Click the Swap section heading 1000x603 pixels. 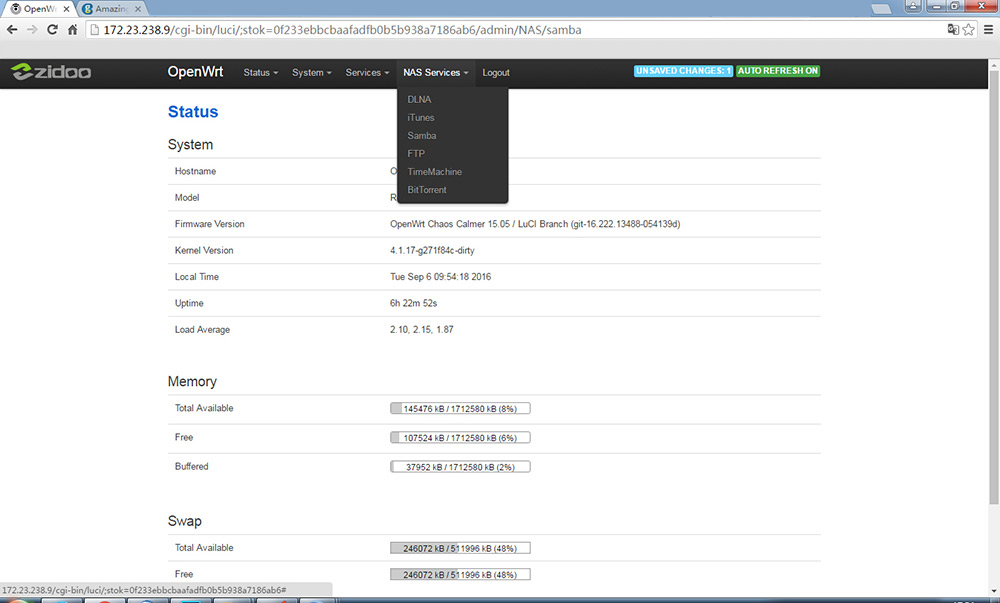(x=184, y=521)
